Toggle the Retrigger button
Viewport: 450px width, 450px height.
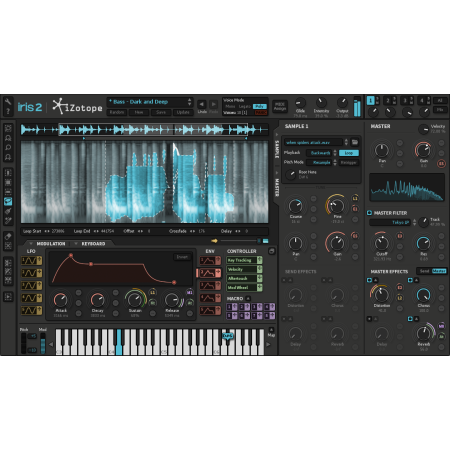[x=349, y=162]
